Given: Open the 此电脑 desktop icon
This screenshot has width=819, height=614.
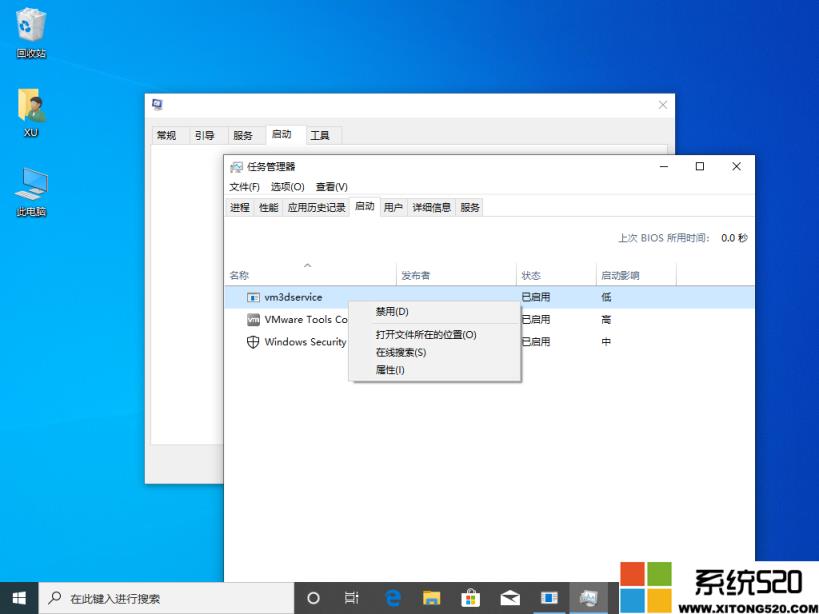Looking at the screenshot, I should [x=30, y=185].
